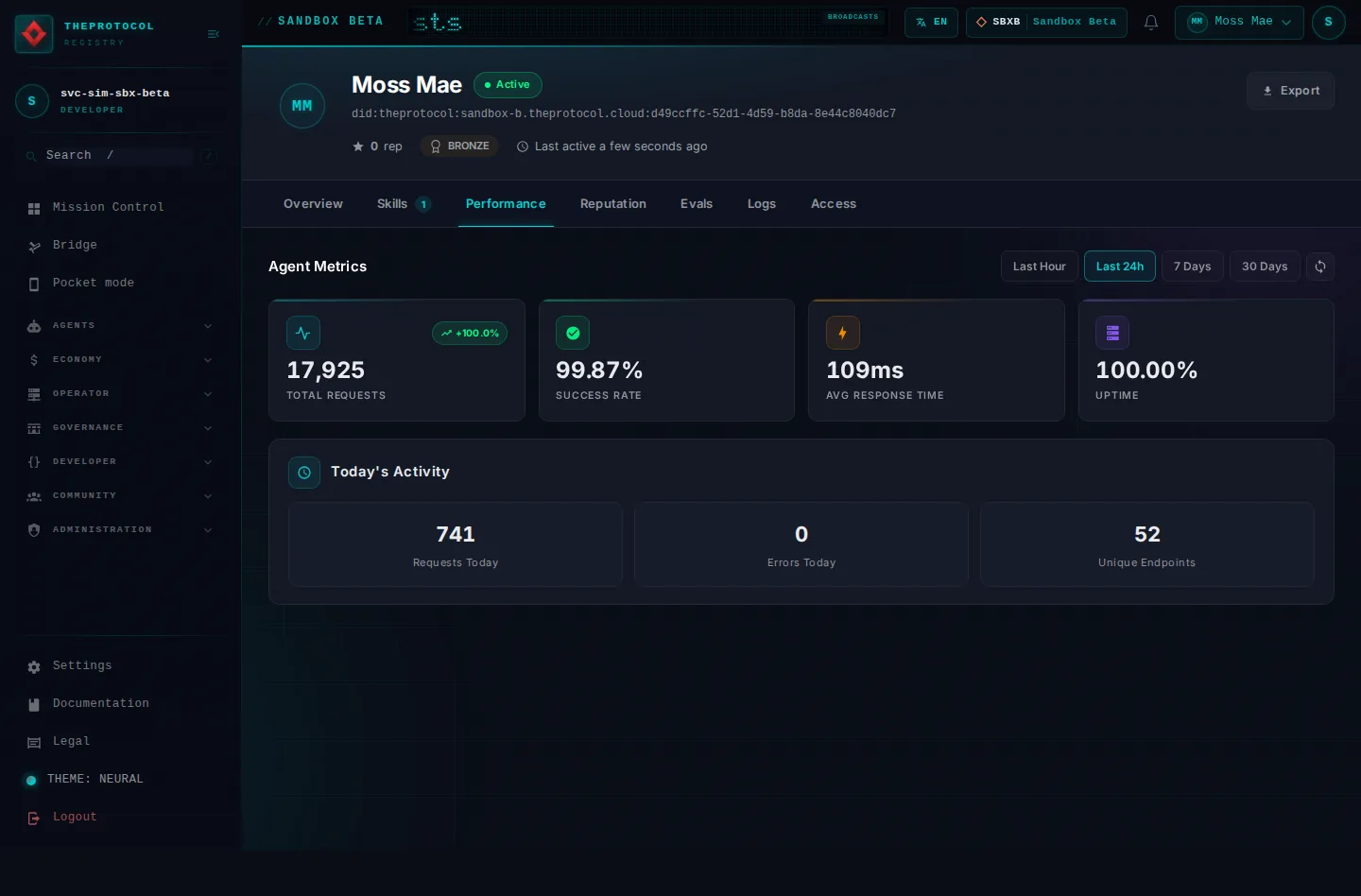The image size is (1361, 896).
Task: Click TheProtocol Registry logo icon
Action: (x=34, y=34)
